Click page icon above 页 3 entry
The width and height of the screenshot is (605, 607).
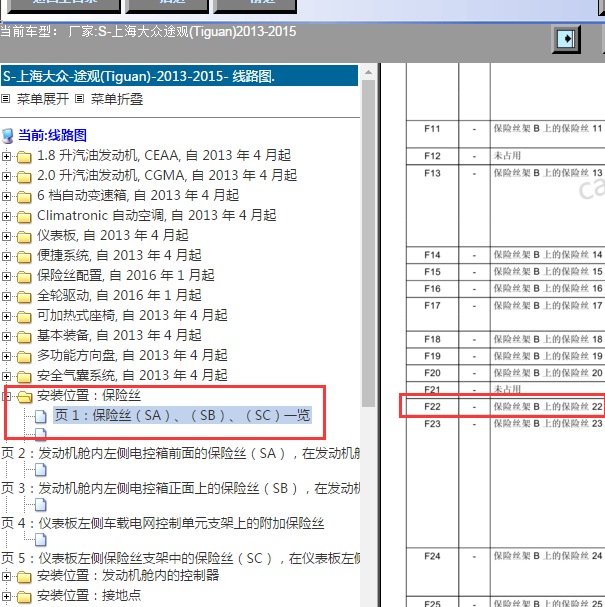41,470
